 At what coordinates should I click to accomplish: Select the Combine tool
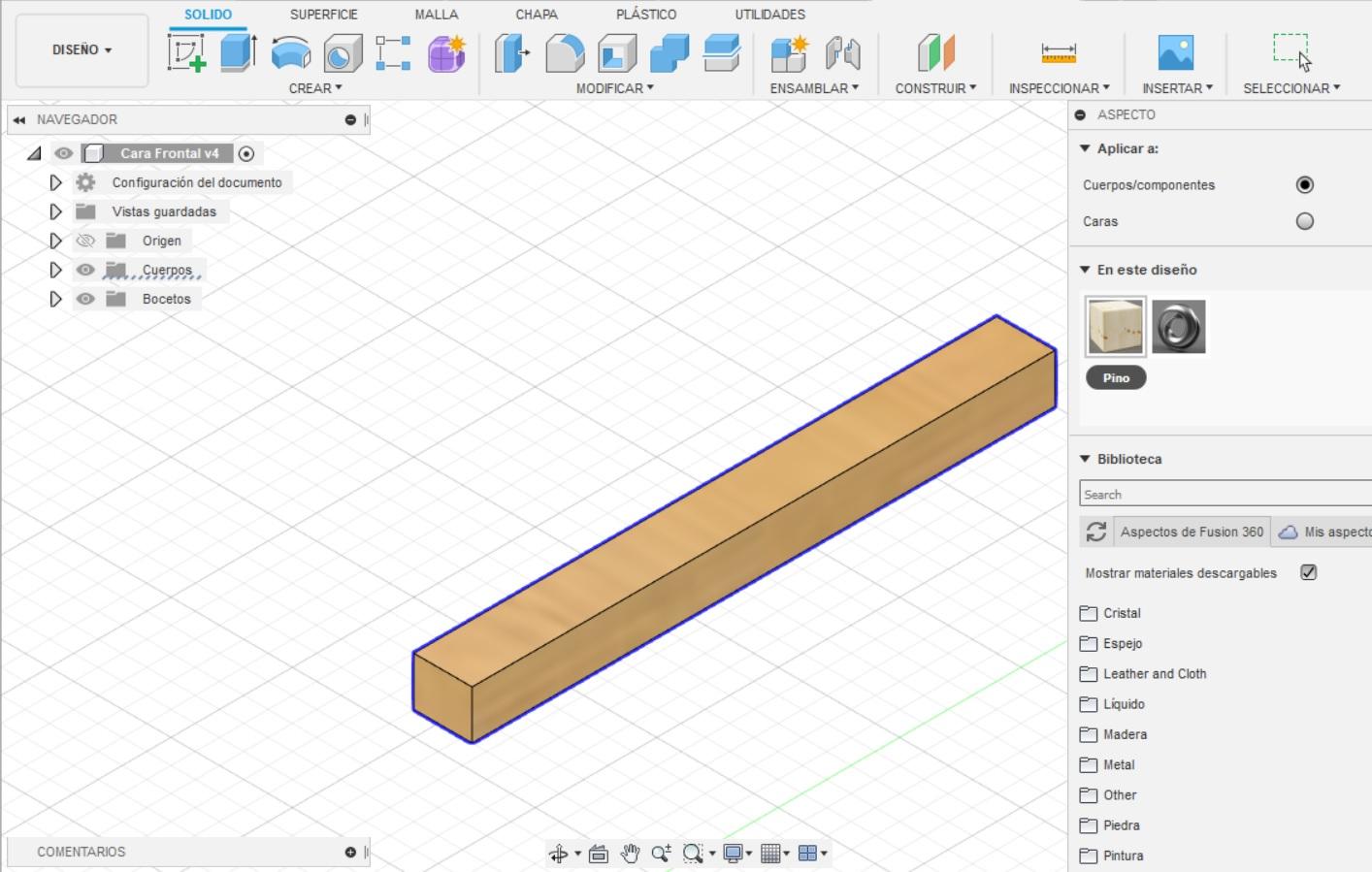670,52
